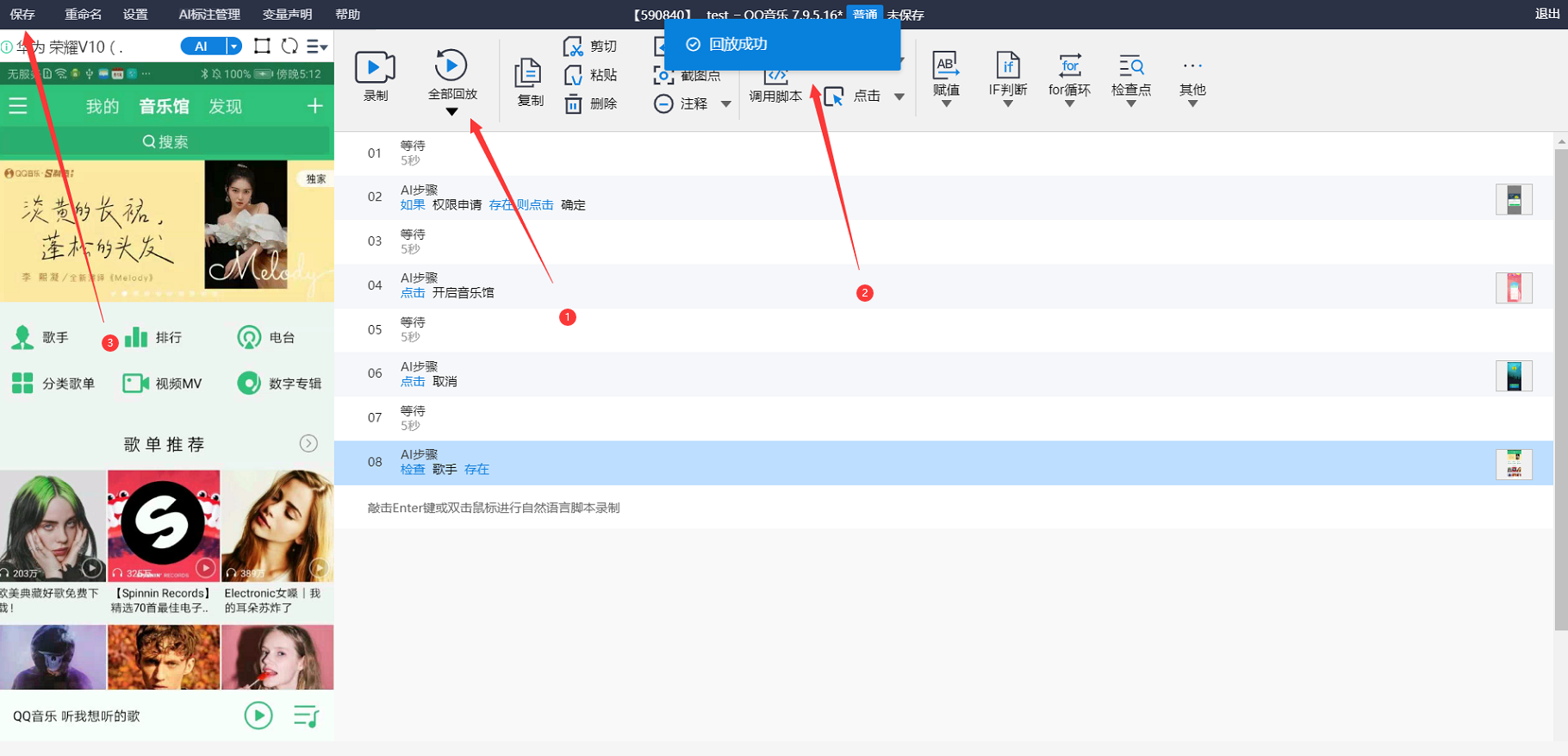Click the device screen rotate/refresh icon
This screenshot has height=756, width=1568.
pyautogui.click(x=289, y=47)
